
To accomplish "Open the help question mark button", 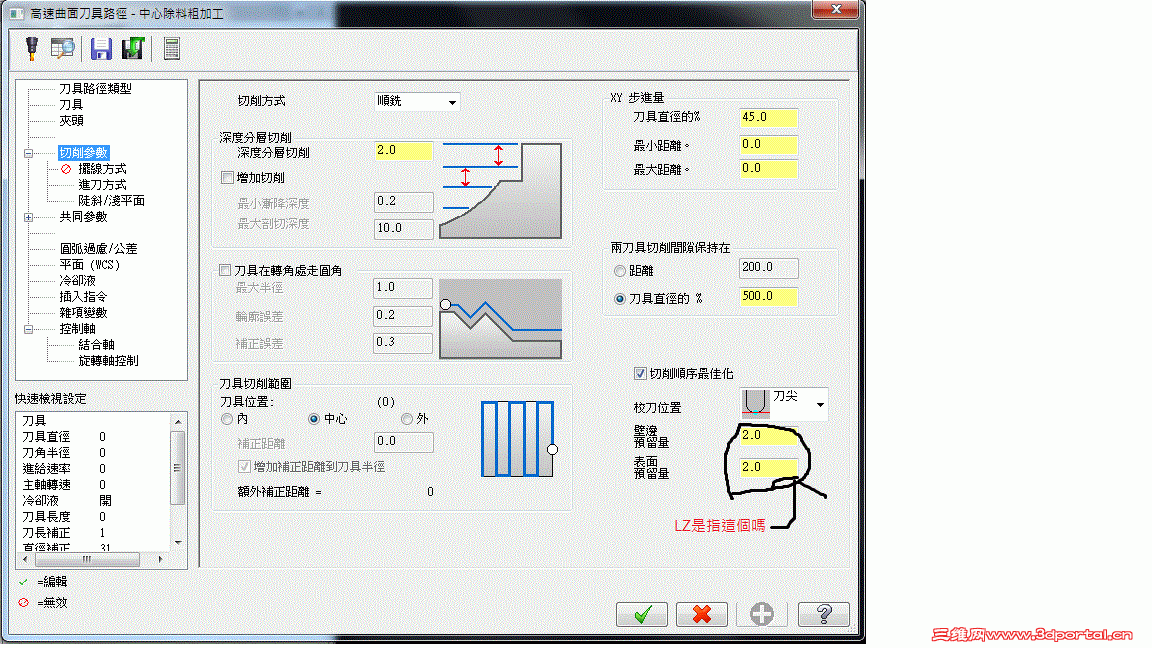I will [x=823, y=615].
